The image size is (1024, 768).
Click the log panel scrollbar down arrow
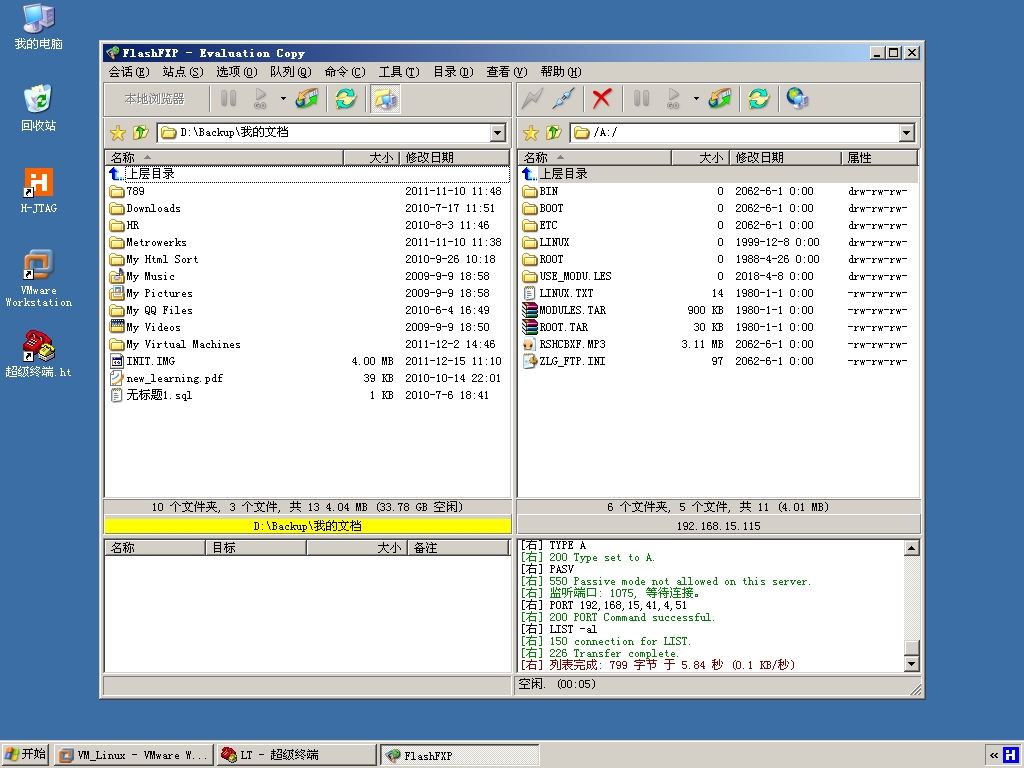coord(912,664)
